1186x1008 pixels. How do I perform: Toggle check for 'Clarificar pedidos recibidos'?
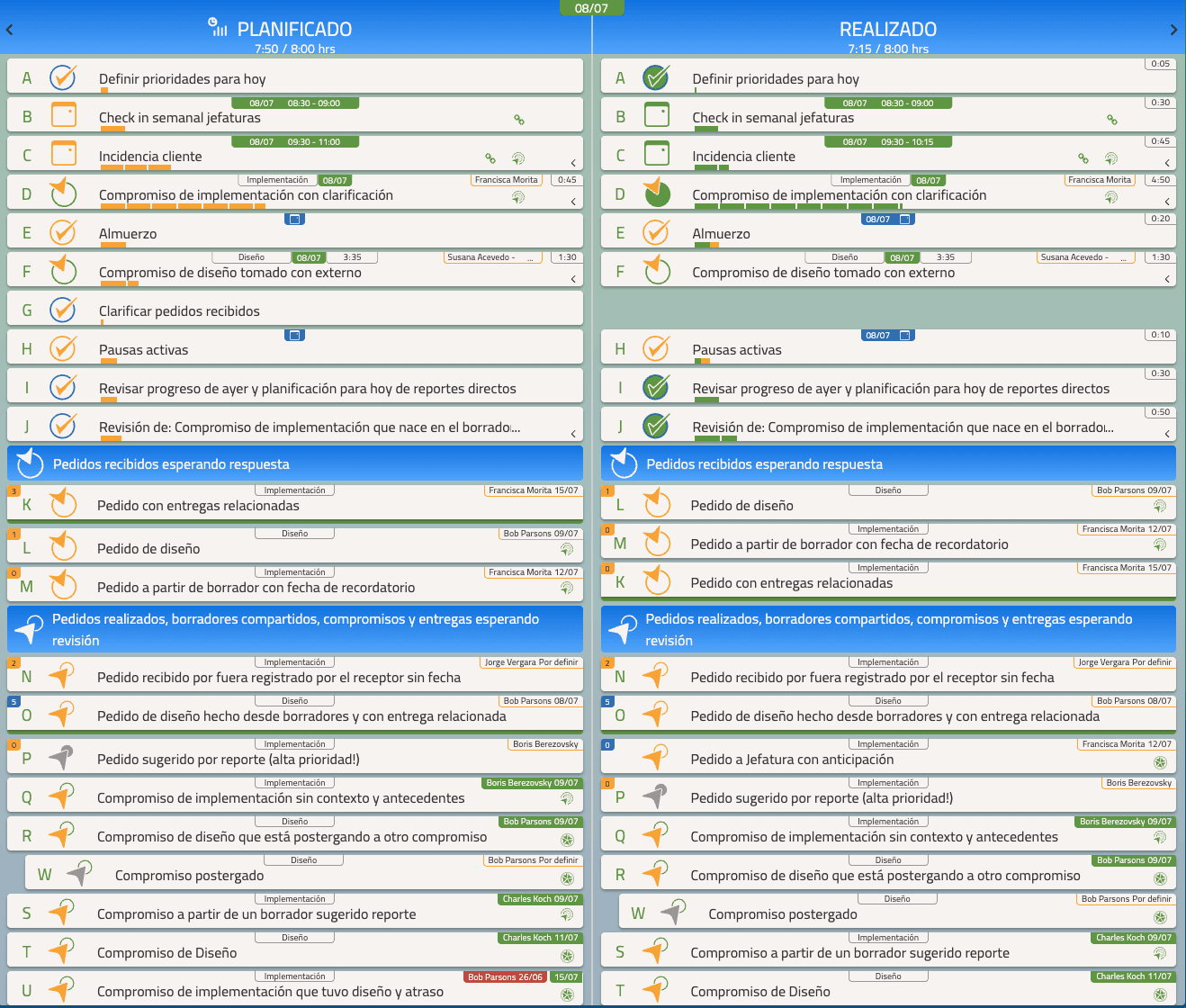pyautogui.click(x=63, y=310)
